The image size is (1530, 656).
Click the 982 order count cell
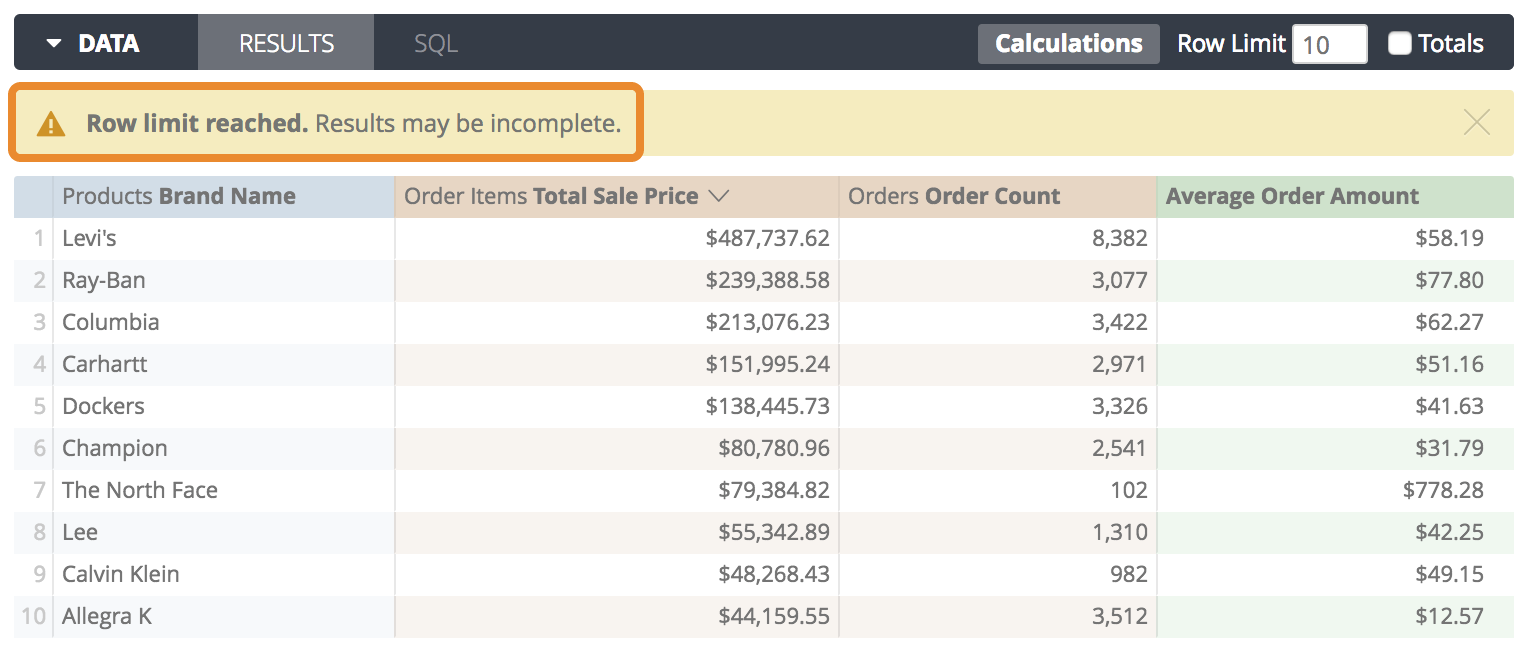click(x=997, y=574)
